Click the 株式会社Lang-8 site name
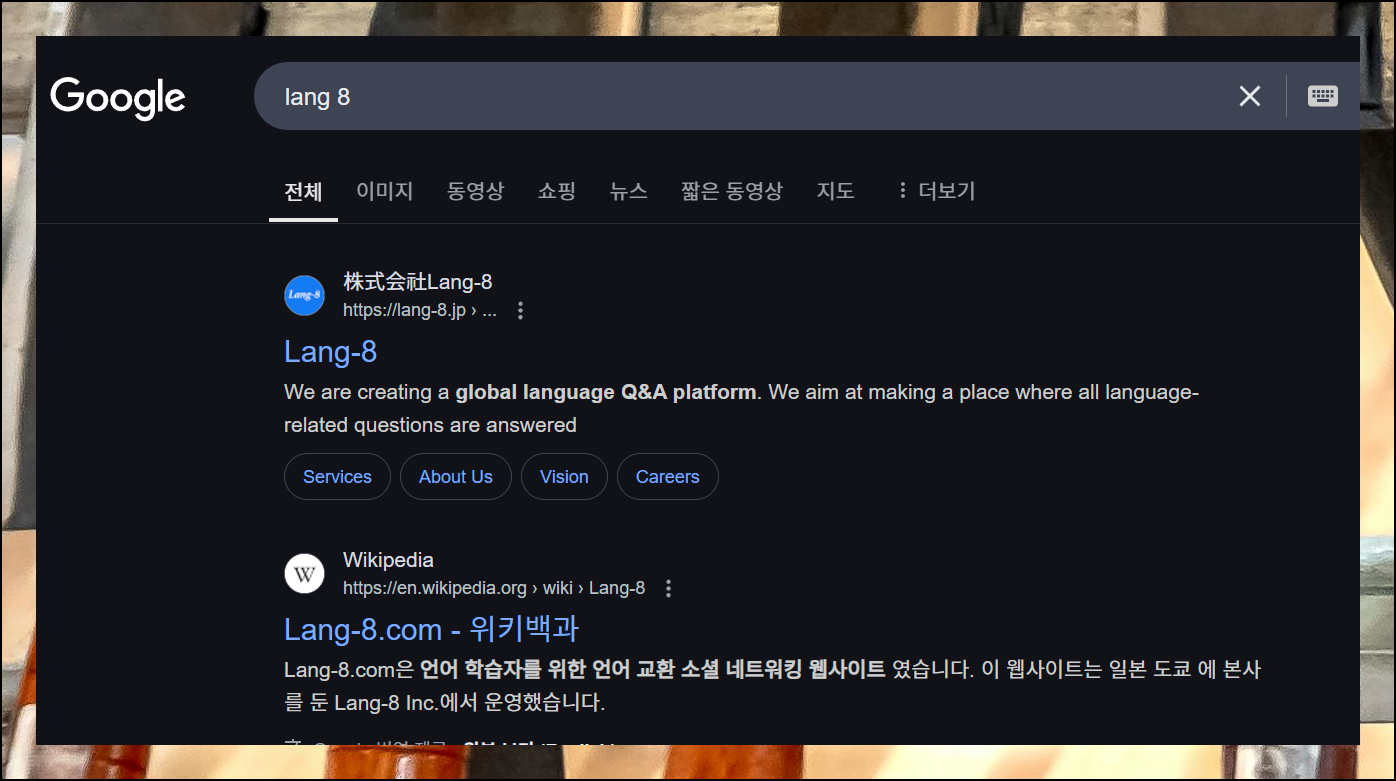 pyautogui.click(x=418, y=282)
